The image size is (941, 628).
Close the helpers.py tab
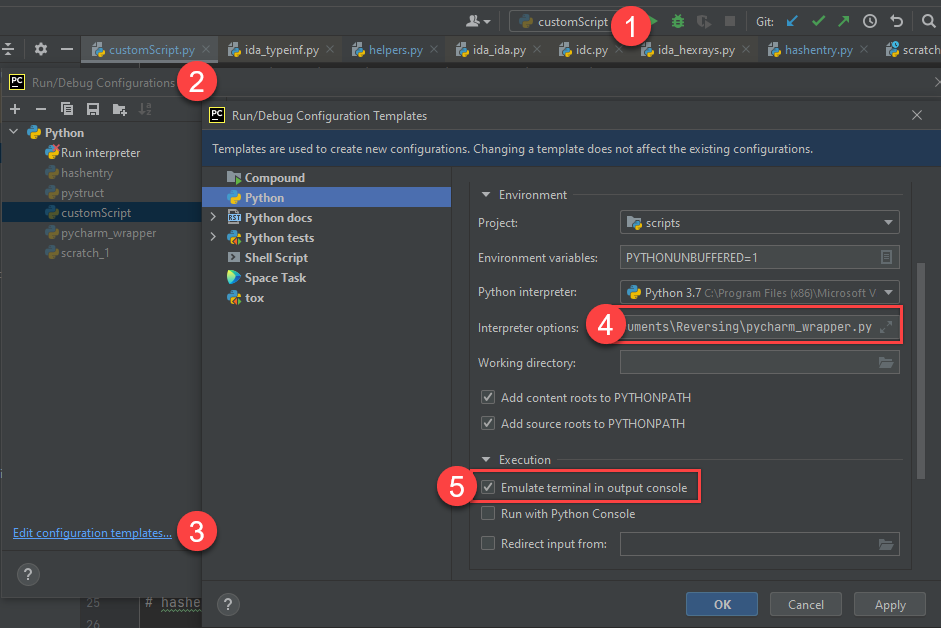(x=434, y=49)
